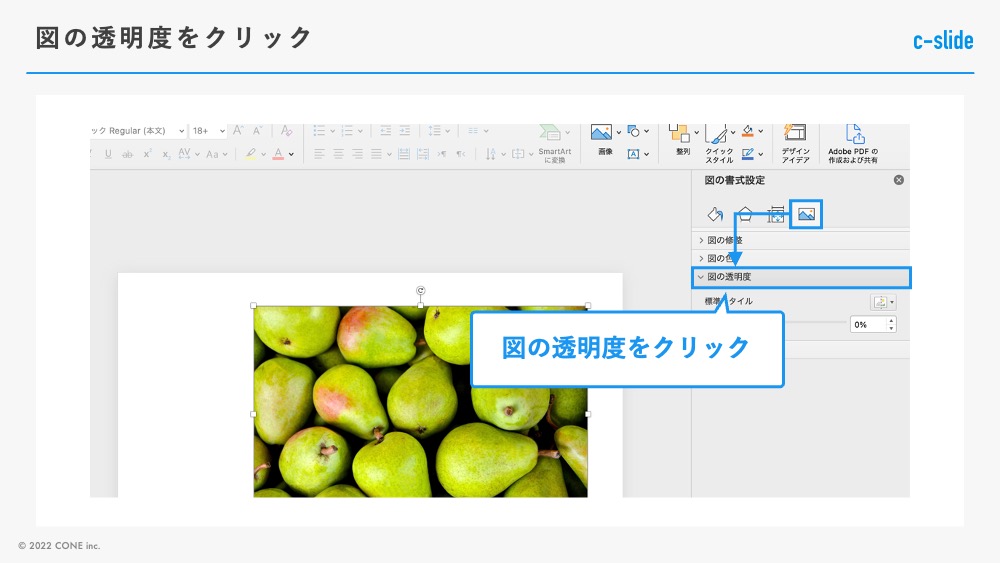This screenshot has height=563, width=1000.
Task: Toggle underline text formatting
Action: coord(108,154)
